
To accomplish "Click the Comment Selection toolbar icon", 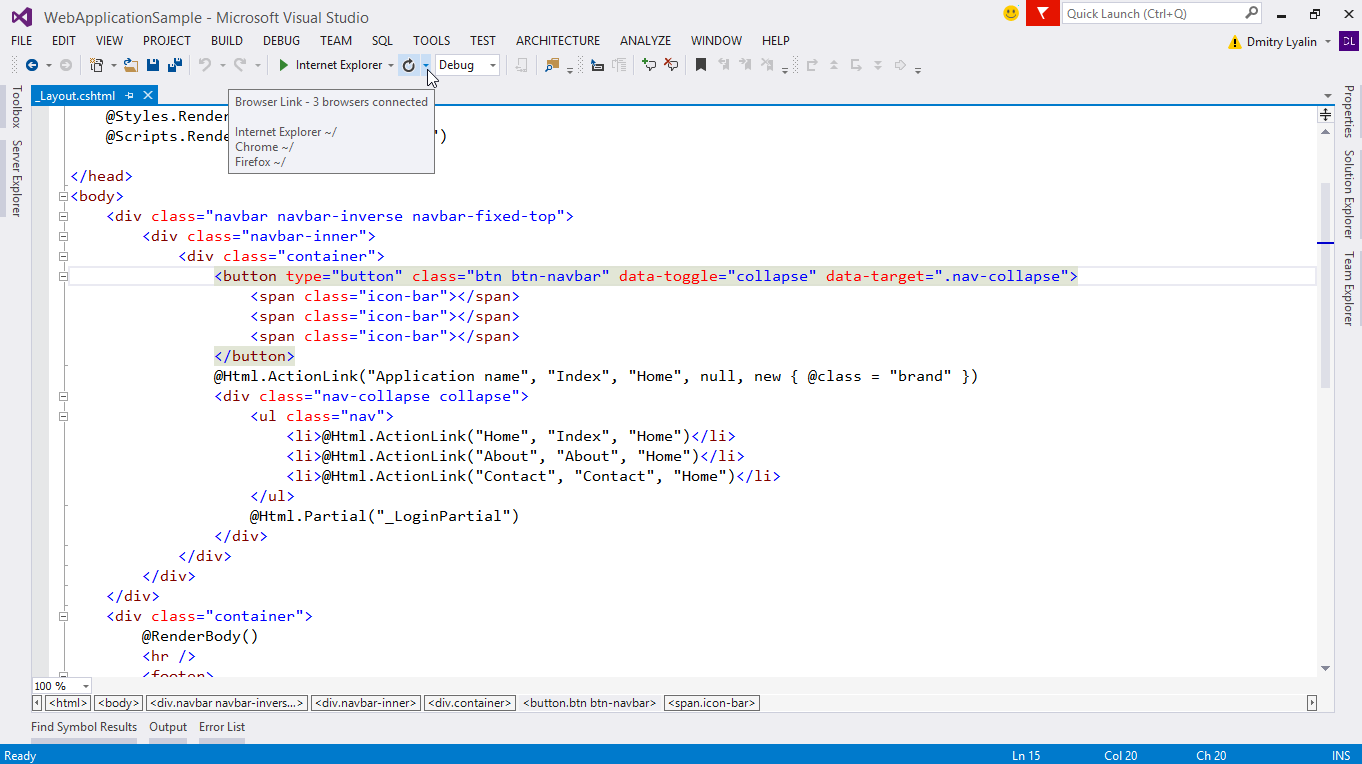I will (x=649, y=65).
